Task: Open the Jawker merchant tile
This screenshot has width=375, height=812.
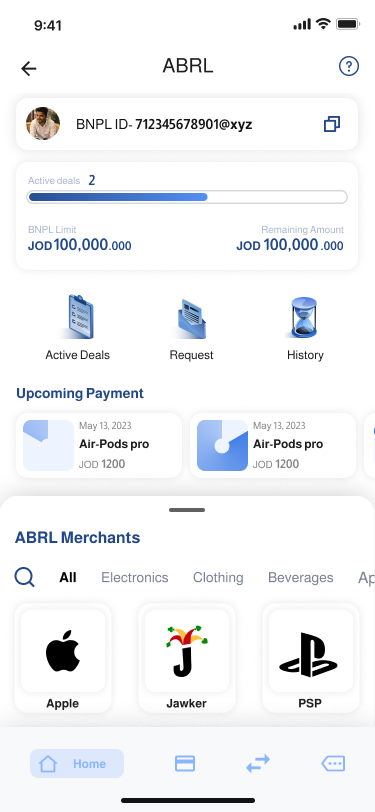Action: (x=186, y=658)
